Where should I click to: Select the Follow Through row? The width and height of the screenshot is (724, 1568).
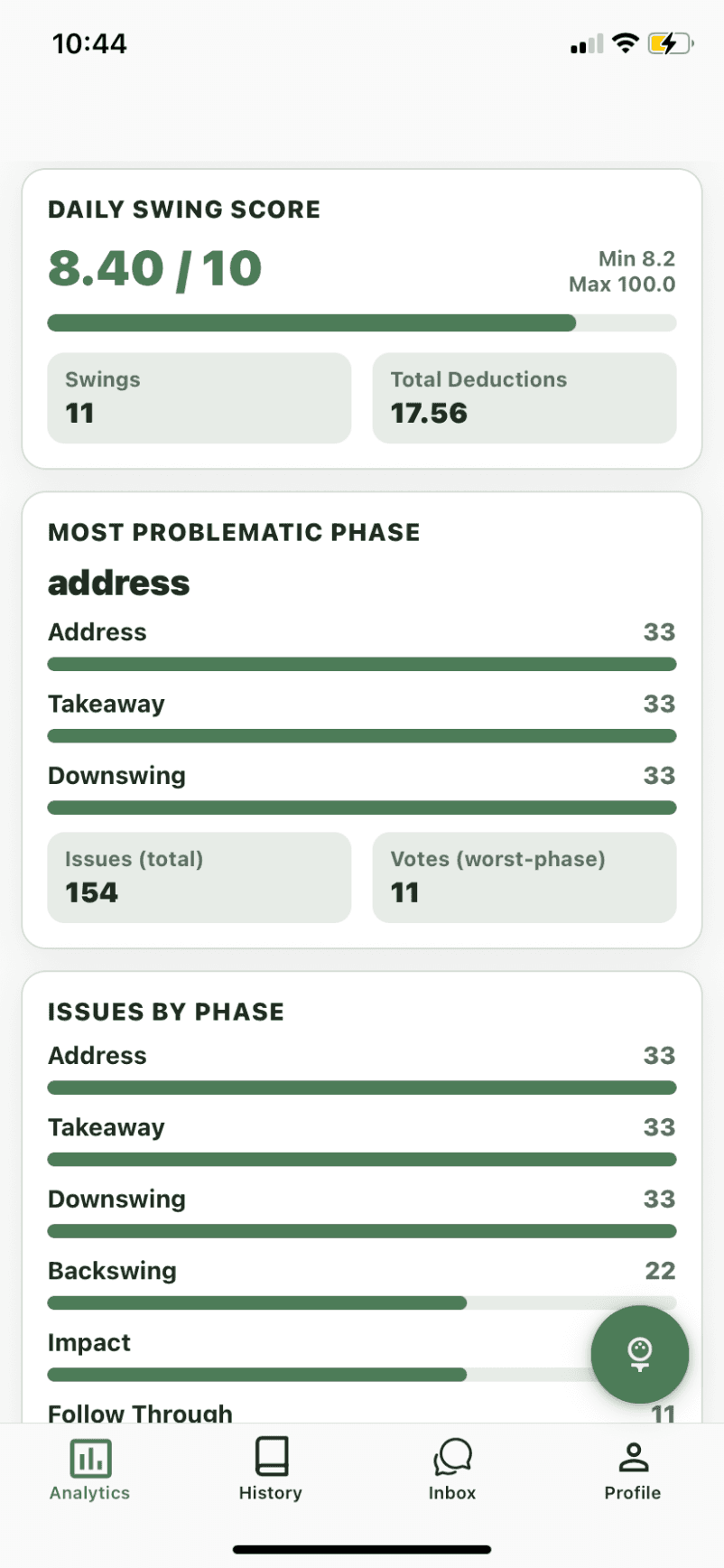140,1413
